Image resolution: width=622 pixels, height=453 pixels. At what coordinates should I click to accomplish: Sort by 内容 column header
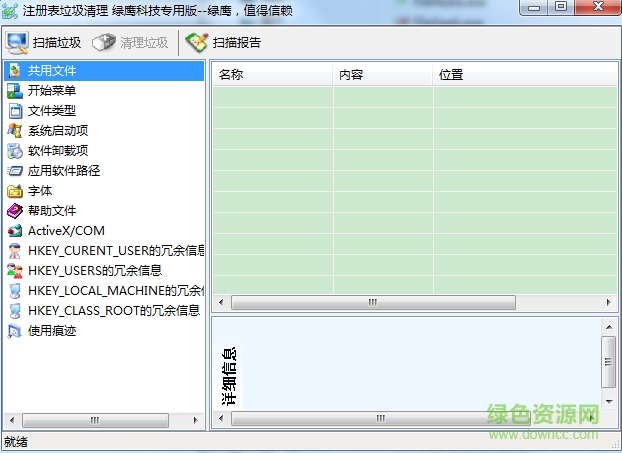(383, 75)
